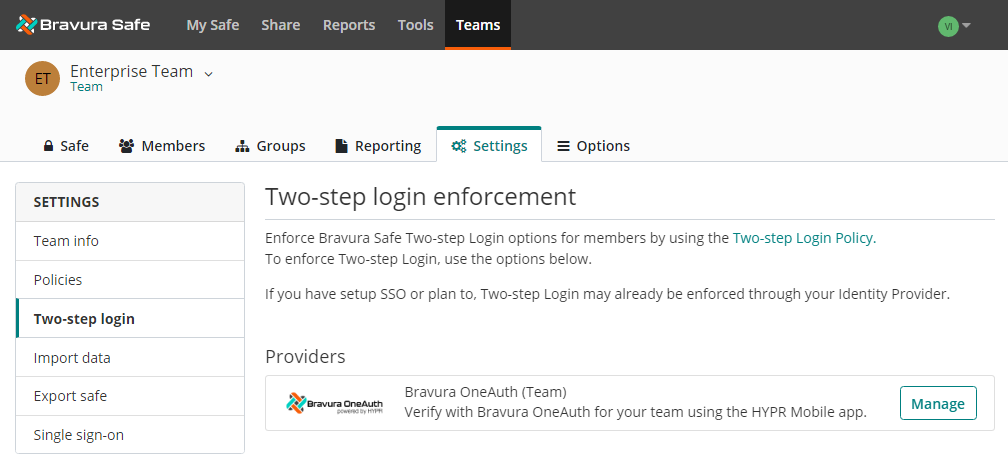Click the Two-step login enforcement heading

pos(420,197)
